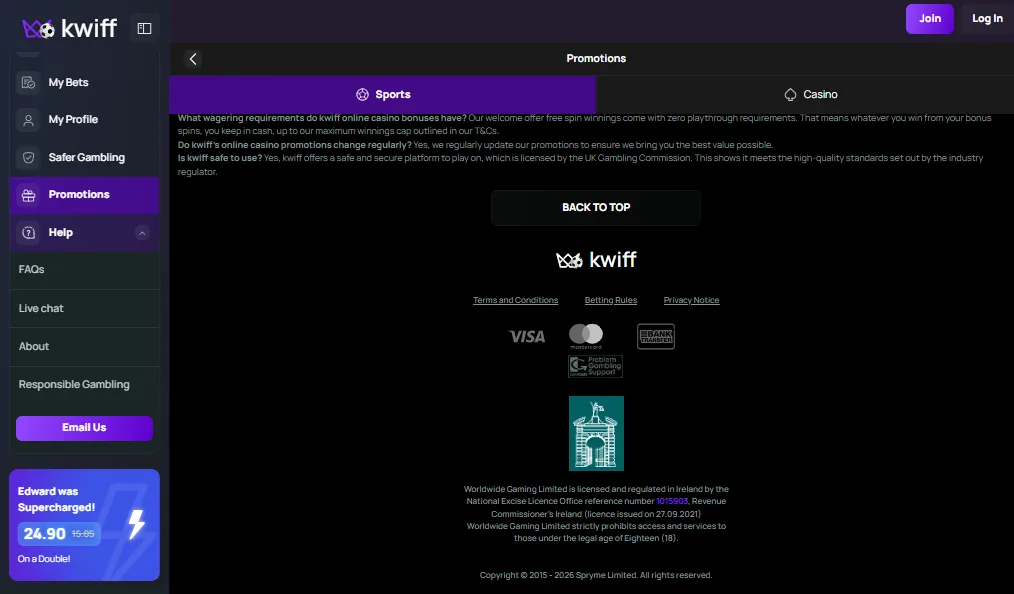The width and height of the screenshot is (1014, 594).
Task: Click the BACK TO TOP button
Action: (x=596, y=207)
